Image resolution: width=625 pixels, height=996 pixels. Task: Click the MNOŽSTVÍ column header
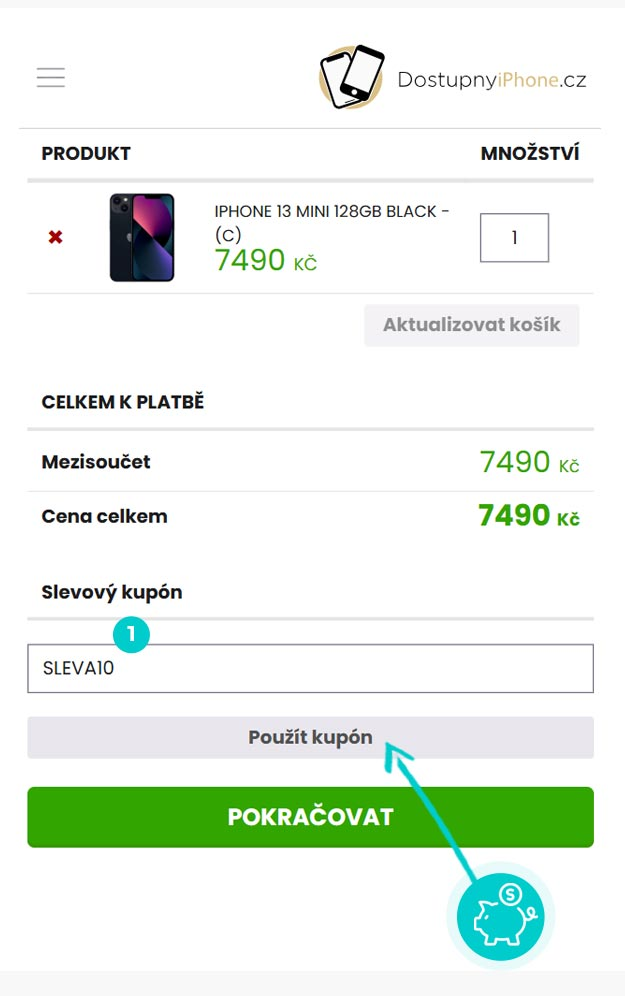(x=529, y=154)
